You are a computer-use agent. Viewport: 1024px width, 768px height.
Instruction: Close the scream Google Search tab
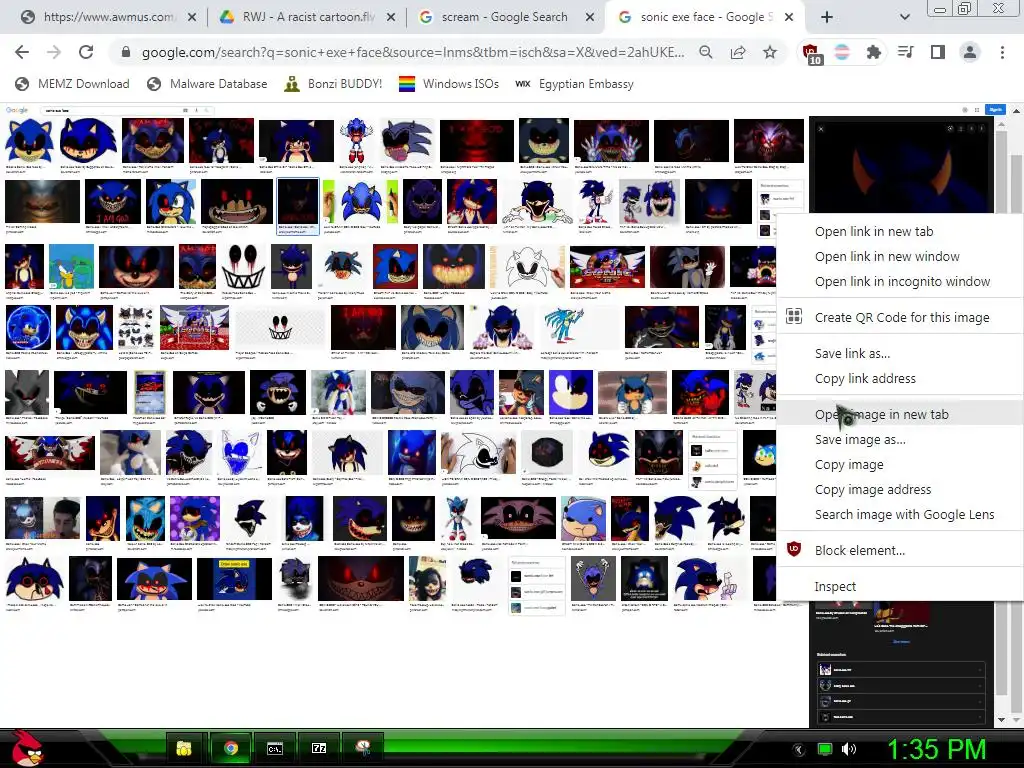[590, 18]
